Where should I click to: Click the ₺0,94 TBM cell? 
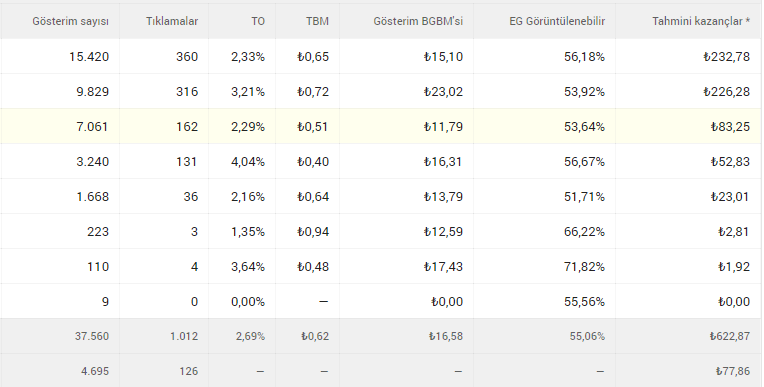tap(313, 232)
